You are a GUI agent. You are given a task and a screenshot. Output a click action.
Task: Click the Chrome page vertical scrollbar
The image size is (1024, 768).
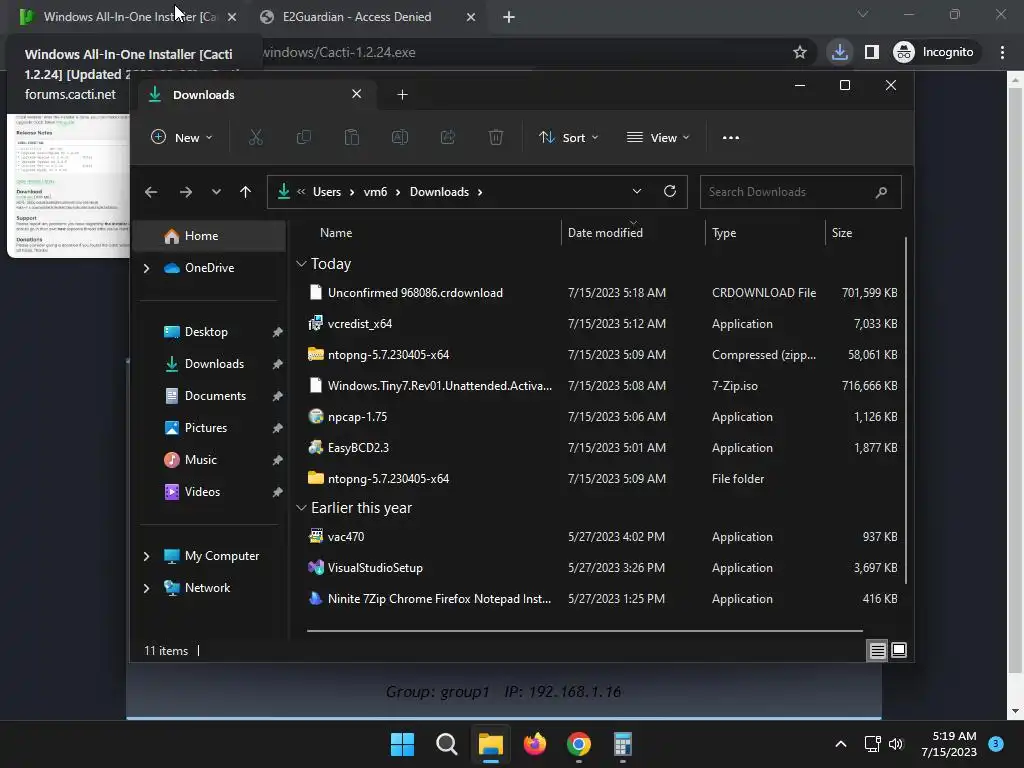[x=1015, y=379]
